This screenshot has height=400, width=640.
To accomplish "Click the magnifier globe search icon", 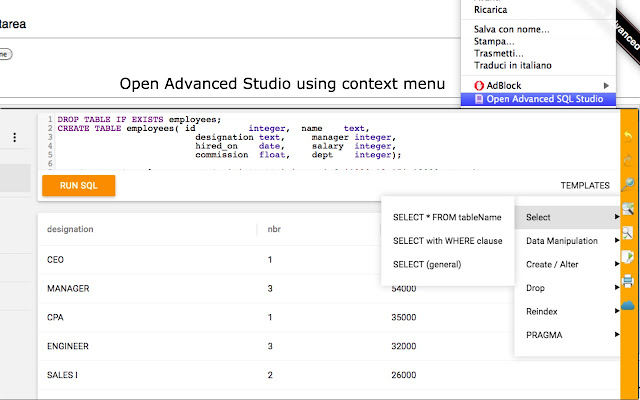I will click(628, 184).
